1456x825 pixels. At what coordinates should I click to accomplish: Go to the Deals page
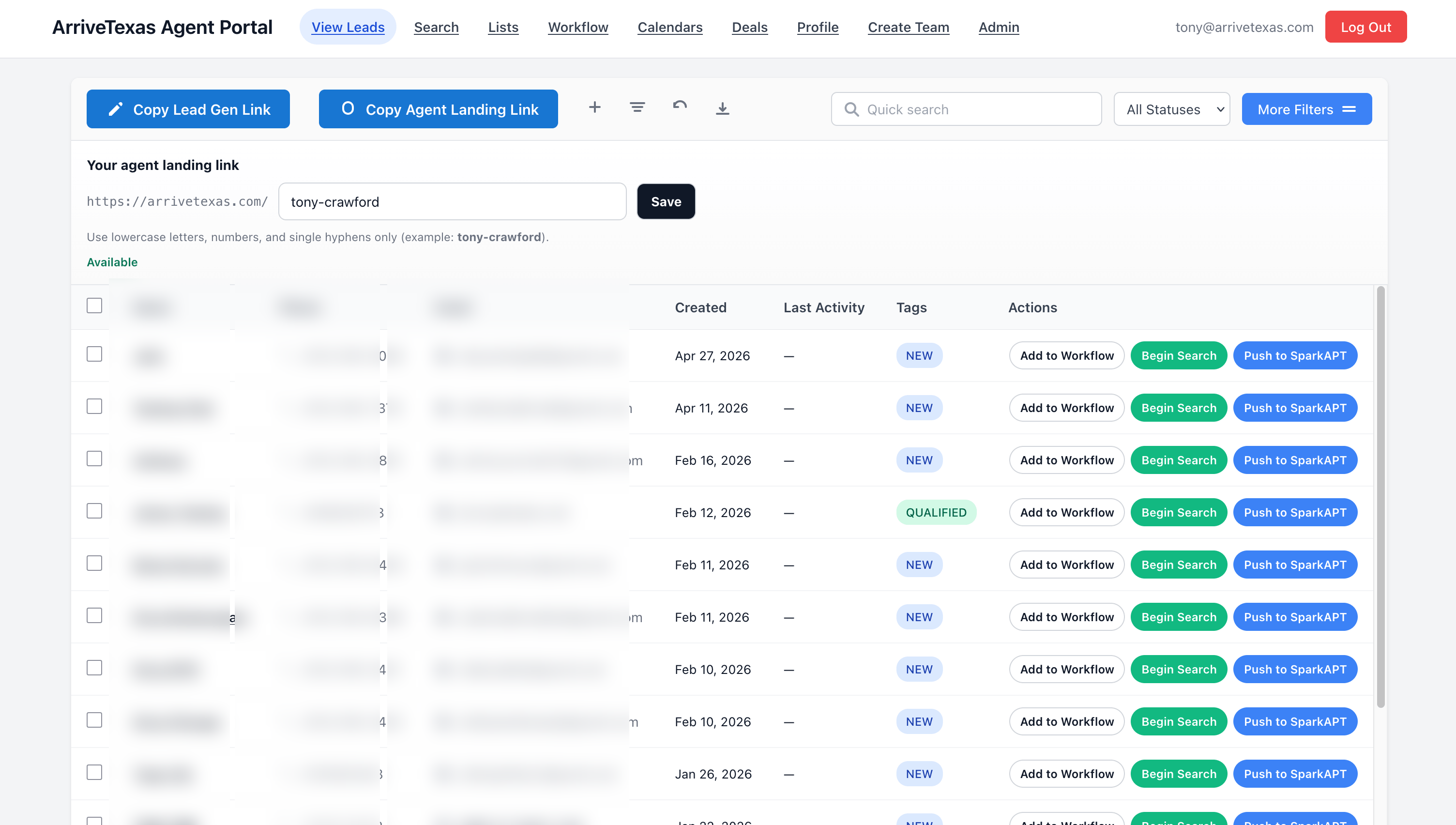[x=749, y=27]
